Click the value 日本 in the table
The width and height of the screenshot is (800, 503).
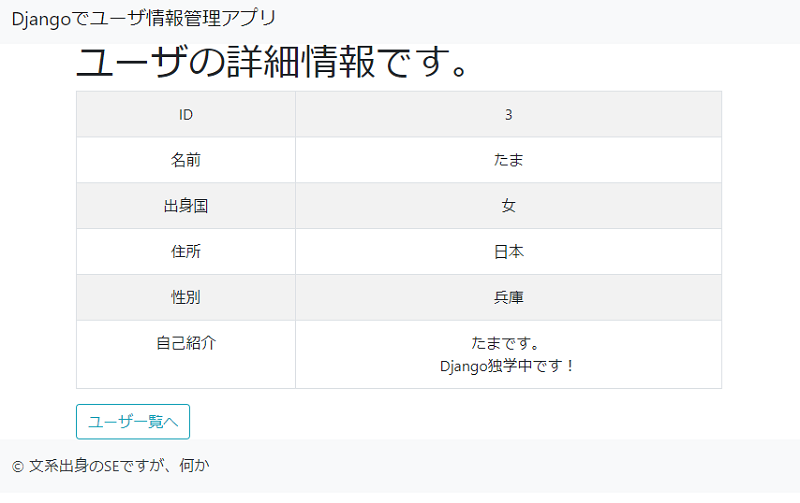pyautogui.click(x=509, y=252)
